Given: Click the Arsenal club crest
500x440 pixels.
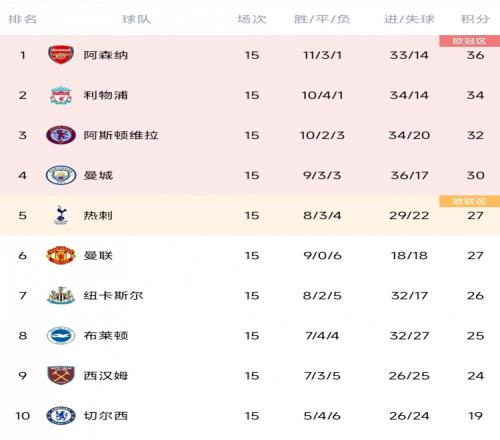Looking at the screenshot, I should [x=61, y=55].
